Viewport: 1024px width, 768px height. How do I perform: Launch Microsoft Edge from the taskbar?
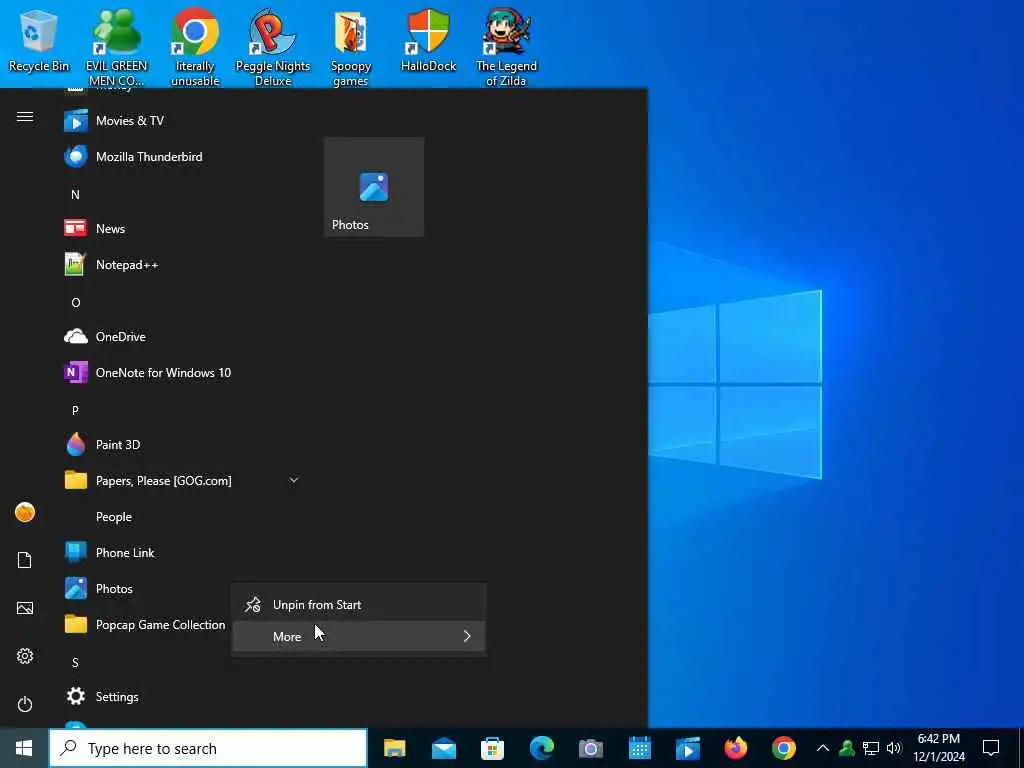click(x=541, y=748)
